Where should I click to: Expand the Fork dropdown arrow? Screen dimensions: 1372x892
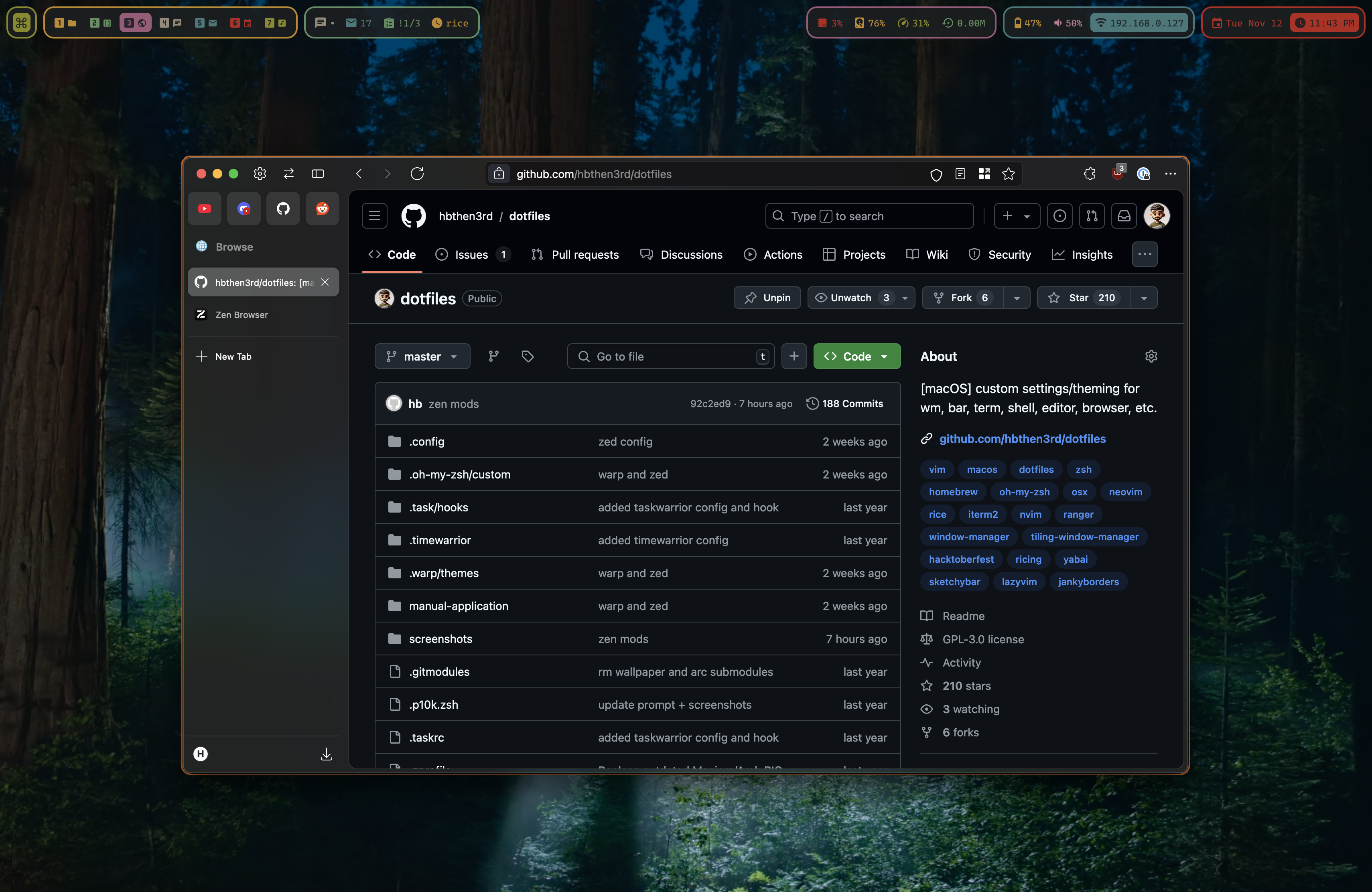[1017, 298]
